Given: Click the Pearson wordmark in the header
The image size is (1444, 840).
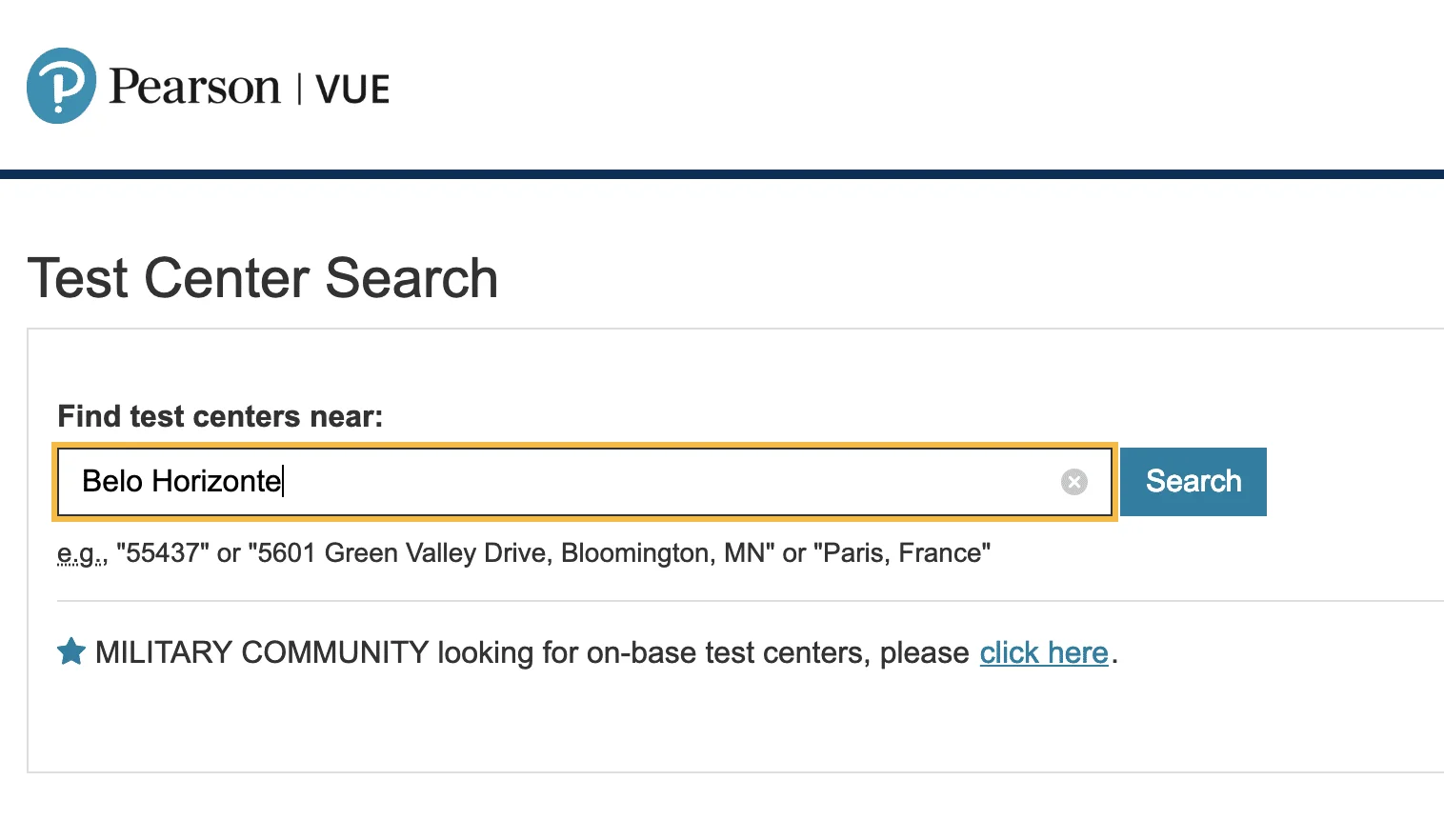Looking at the screenshot, I should tap(194, 88).
